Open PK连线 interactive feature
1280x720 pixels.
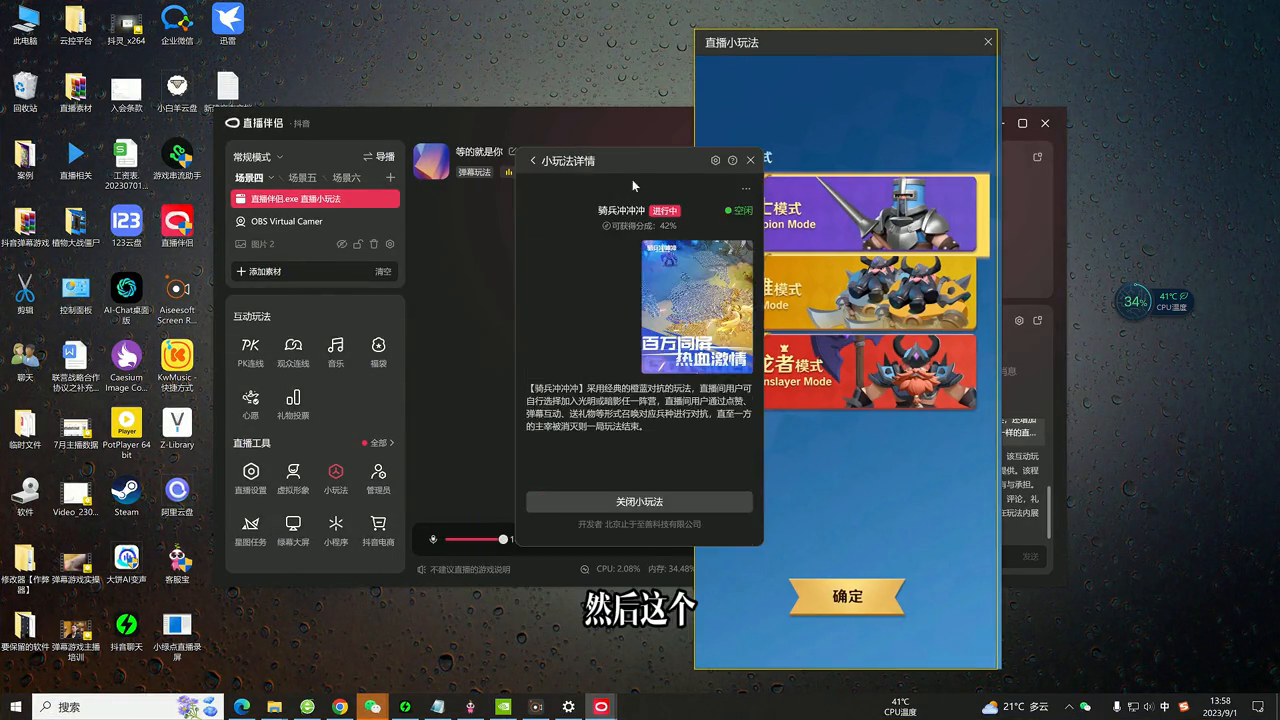[x=251, y=352]
